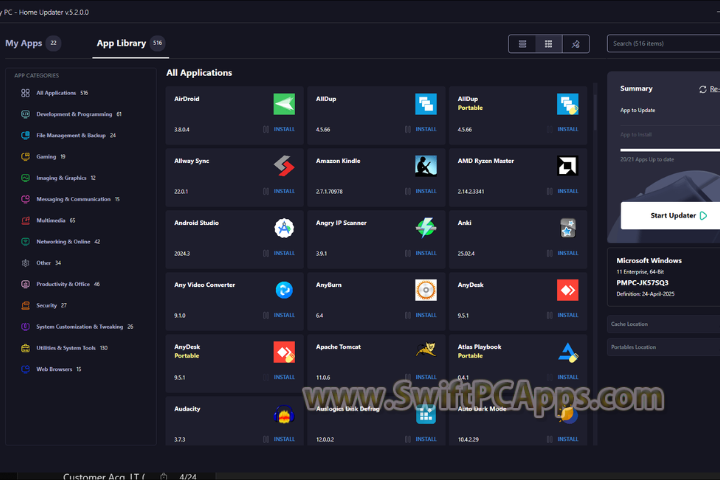Image resolution: width=720 pixels, height=480 pixels.
Task: Click INSTALL on the Apache Tomcat card
Action: point(426,378)
